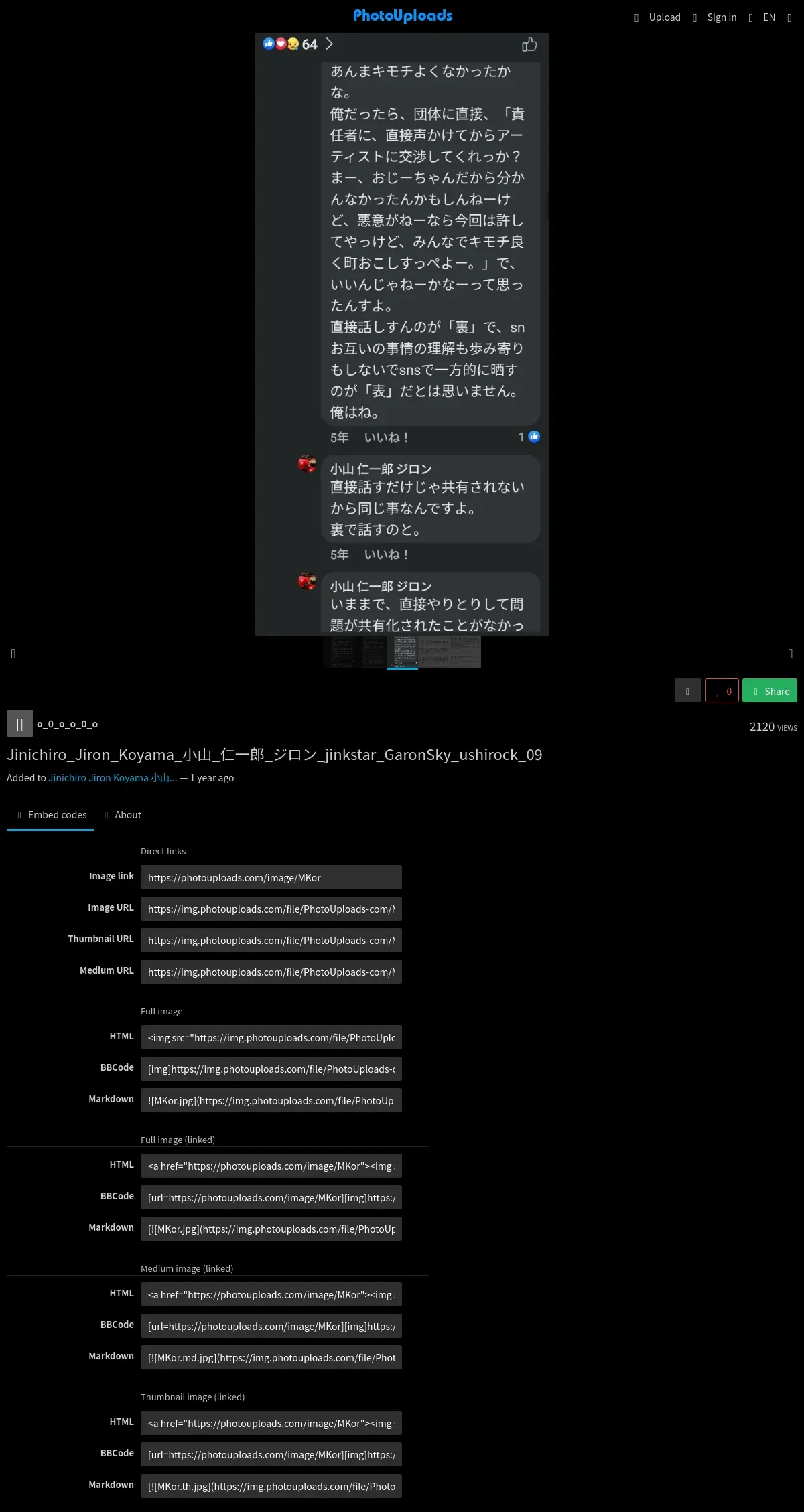
Task: Select the Full image HTML field
Action: point(271,1037)
